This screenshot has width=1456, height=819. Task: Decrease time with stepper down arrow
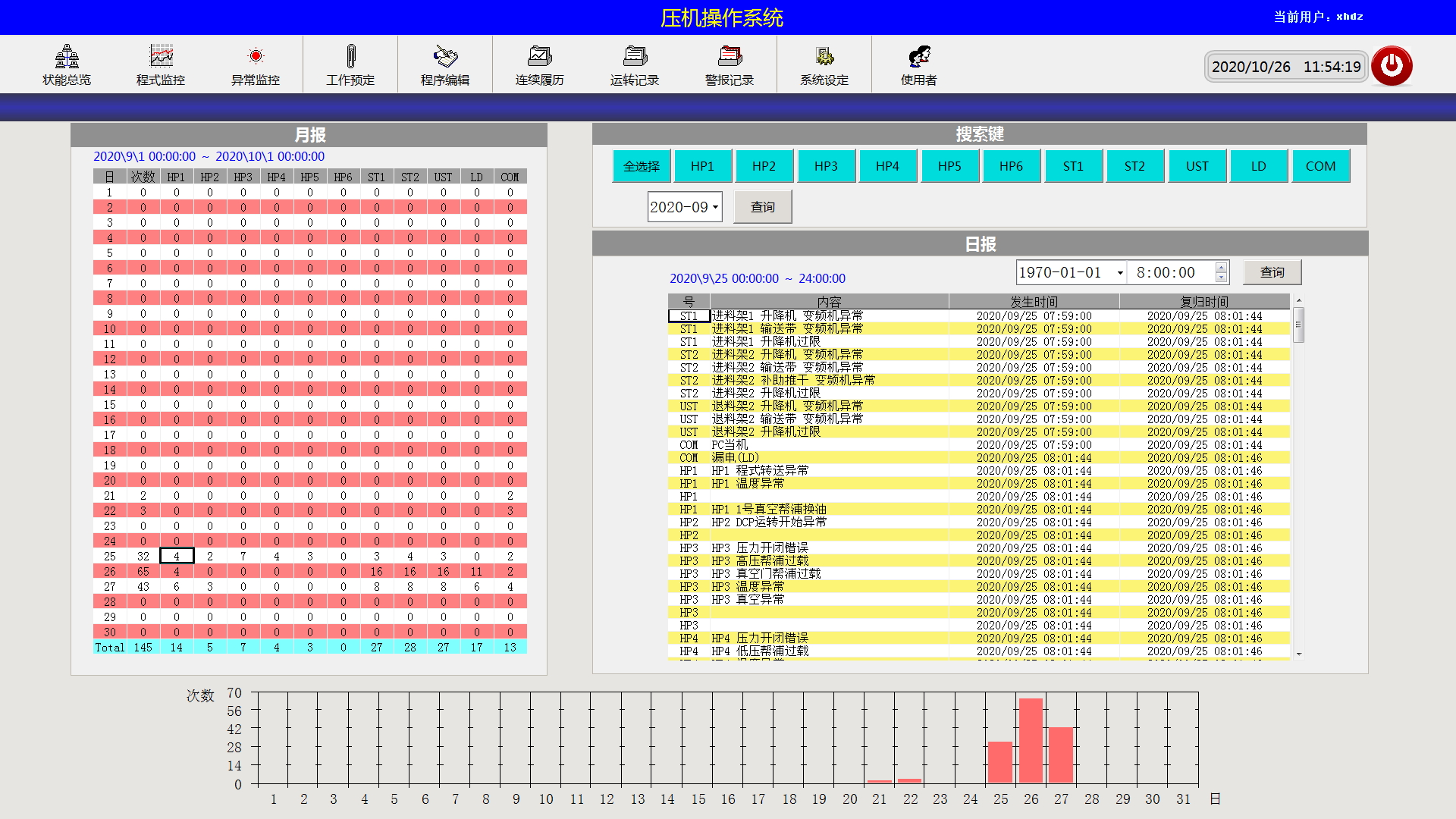[1221, 278]
